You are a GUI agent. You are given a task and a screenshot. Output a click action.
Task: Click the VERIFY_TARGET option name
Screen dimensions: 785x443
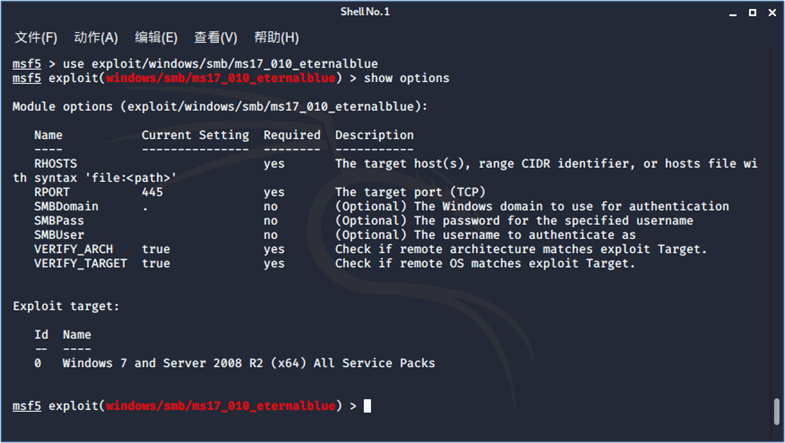(x=80, y=264)
